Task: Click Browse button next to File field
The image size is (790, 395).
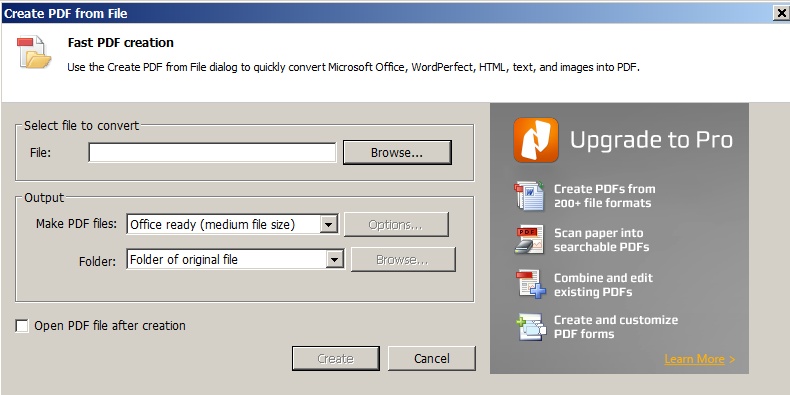Action: (397, 153)
